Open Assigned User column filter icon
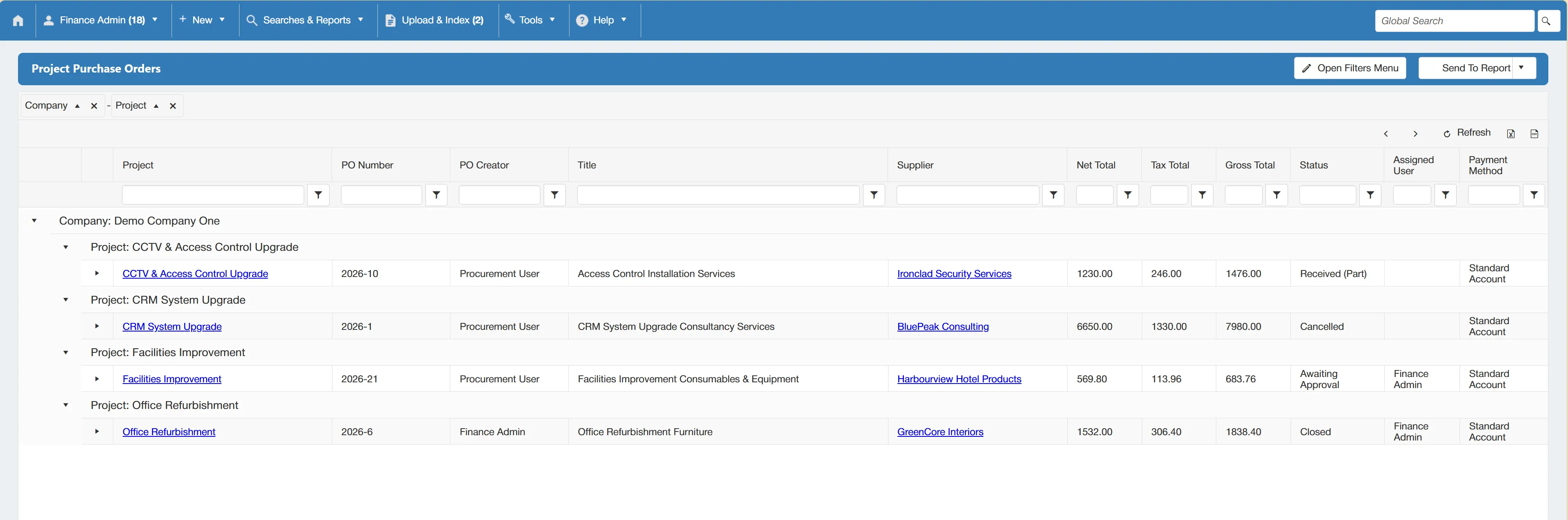The width and height of the screenshot is (1568, 520). [1446, 195]
